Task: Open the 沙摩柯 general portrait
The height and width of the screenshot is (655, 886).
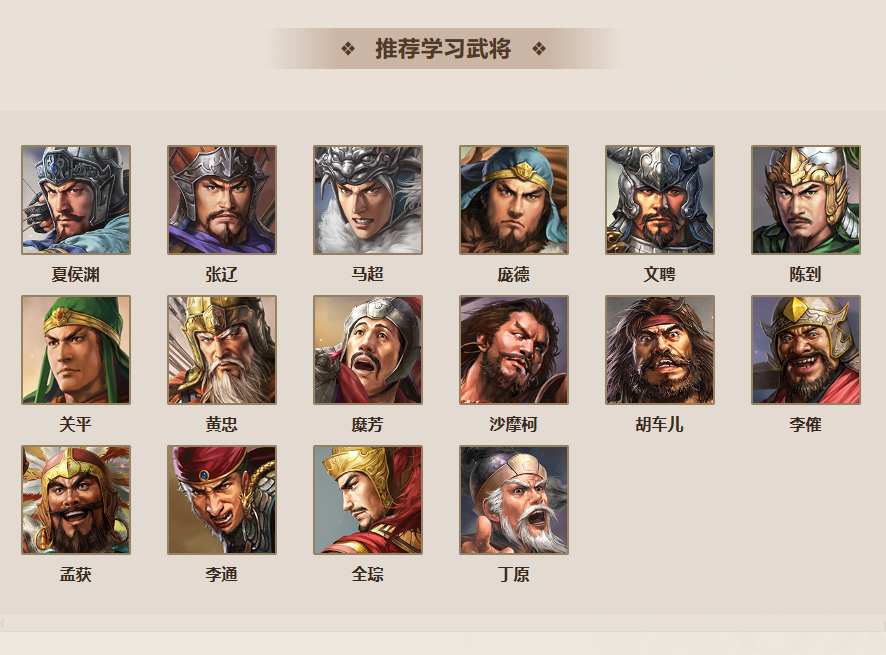Action: click(x=514, y=350)
